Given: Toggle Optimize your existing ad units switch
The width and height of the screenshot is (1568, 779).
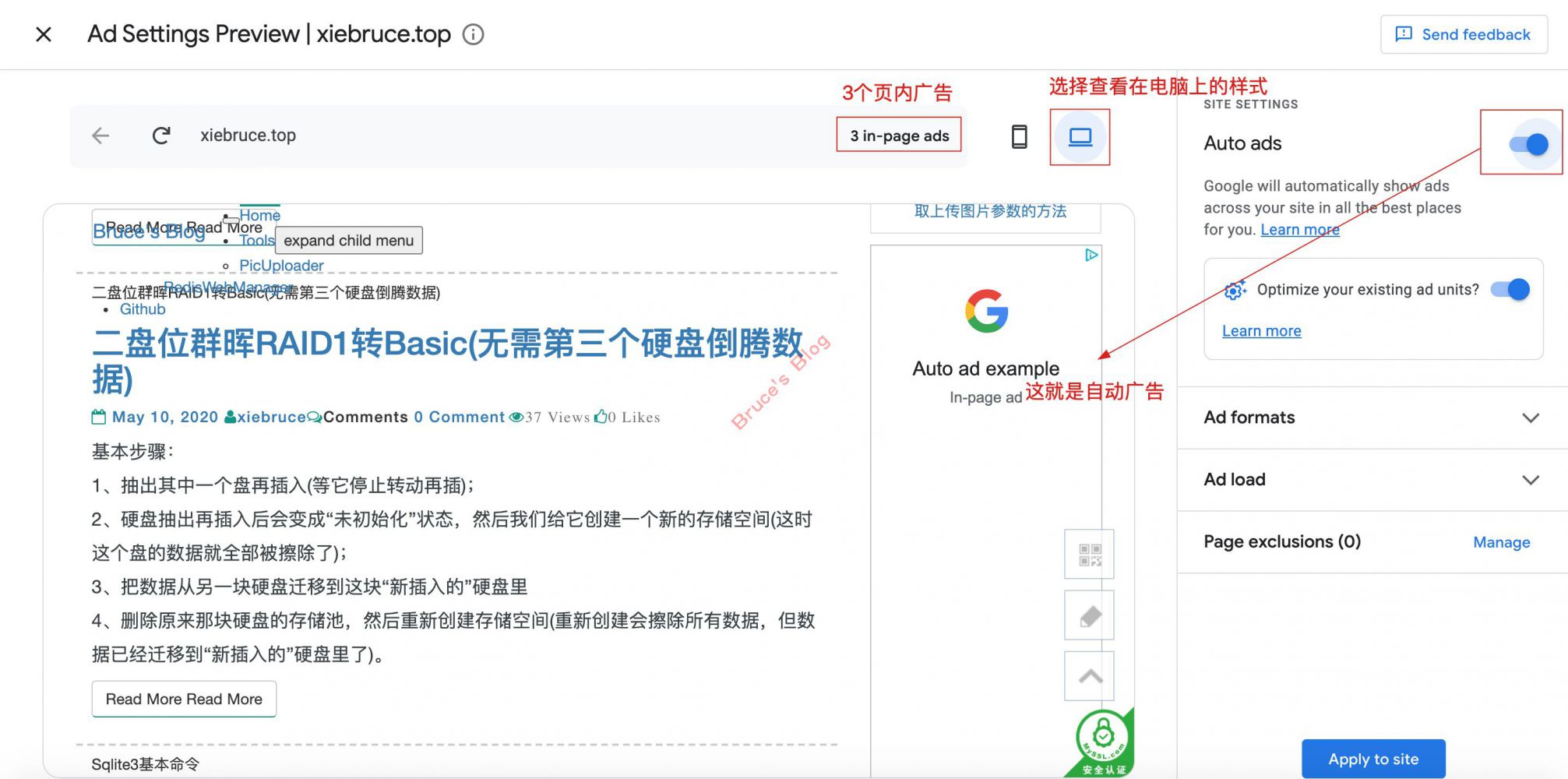Looking at the screenshot, I should coord(1510,290).
